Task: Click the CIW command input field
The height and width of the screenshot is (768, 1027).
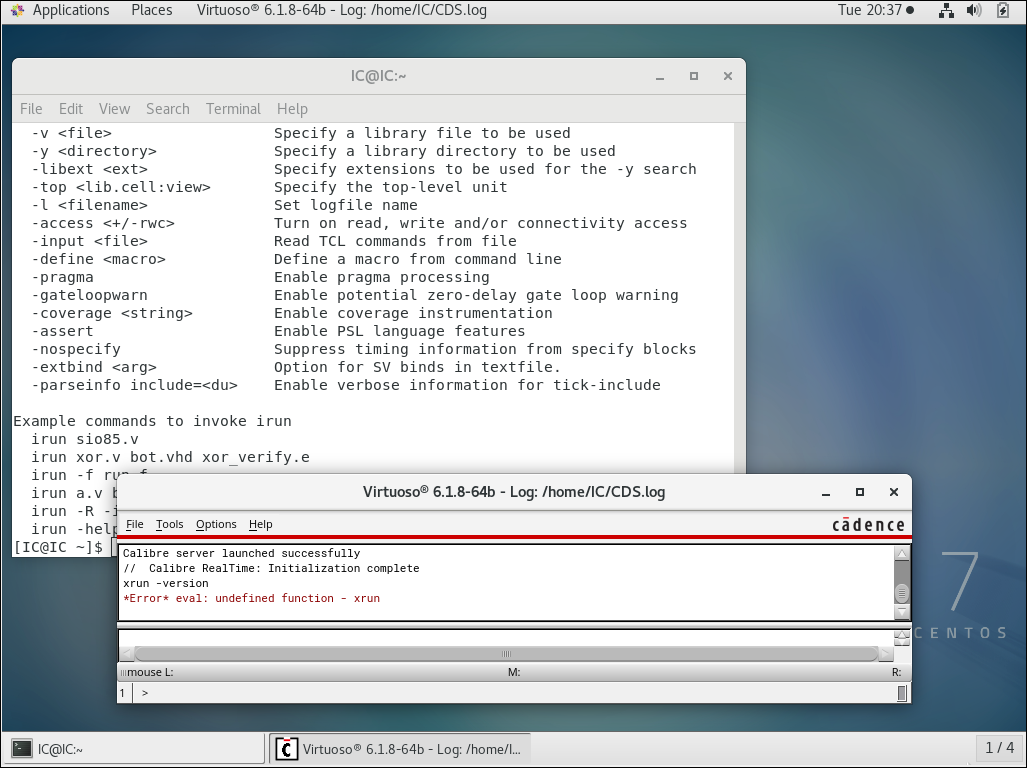Action: point(515,692)
